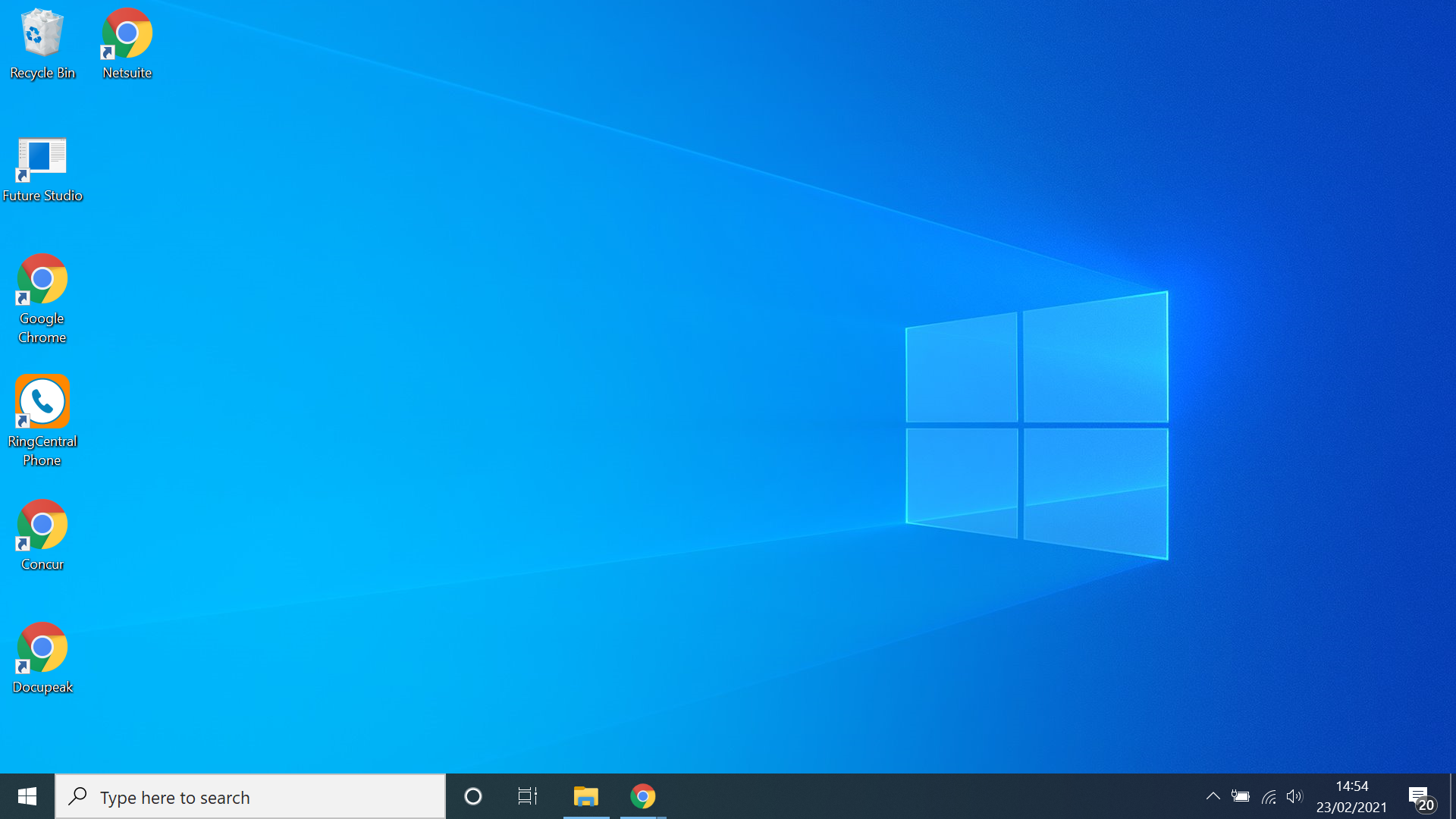Show notification count in Action Center badge
The width and height of the screenshot is (1456, 819).
pyautogui.click(x=1426, y=804)
